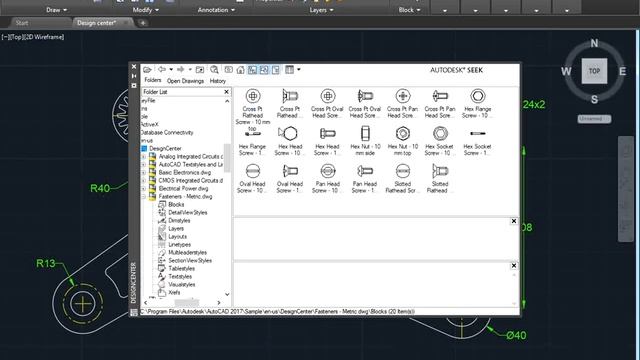The width and height of the screenshot is (640, 360).
Task: Click the TOP face of the ViewCube
Action: (594, 71)
